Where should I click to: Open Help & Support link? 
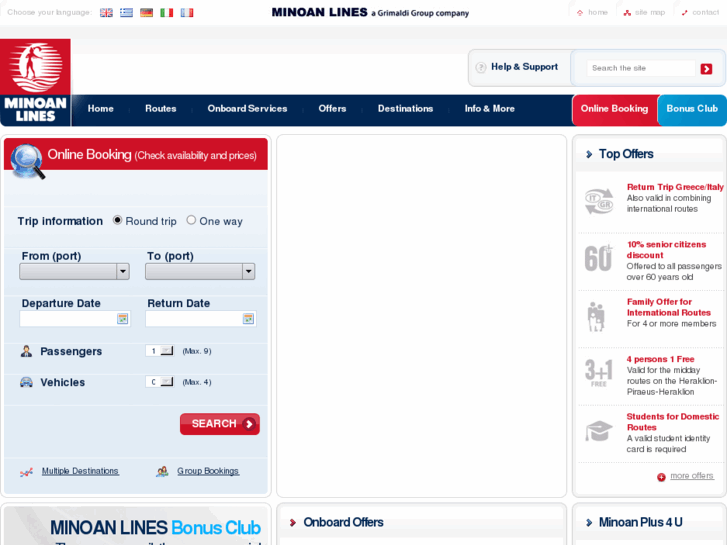524,67
